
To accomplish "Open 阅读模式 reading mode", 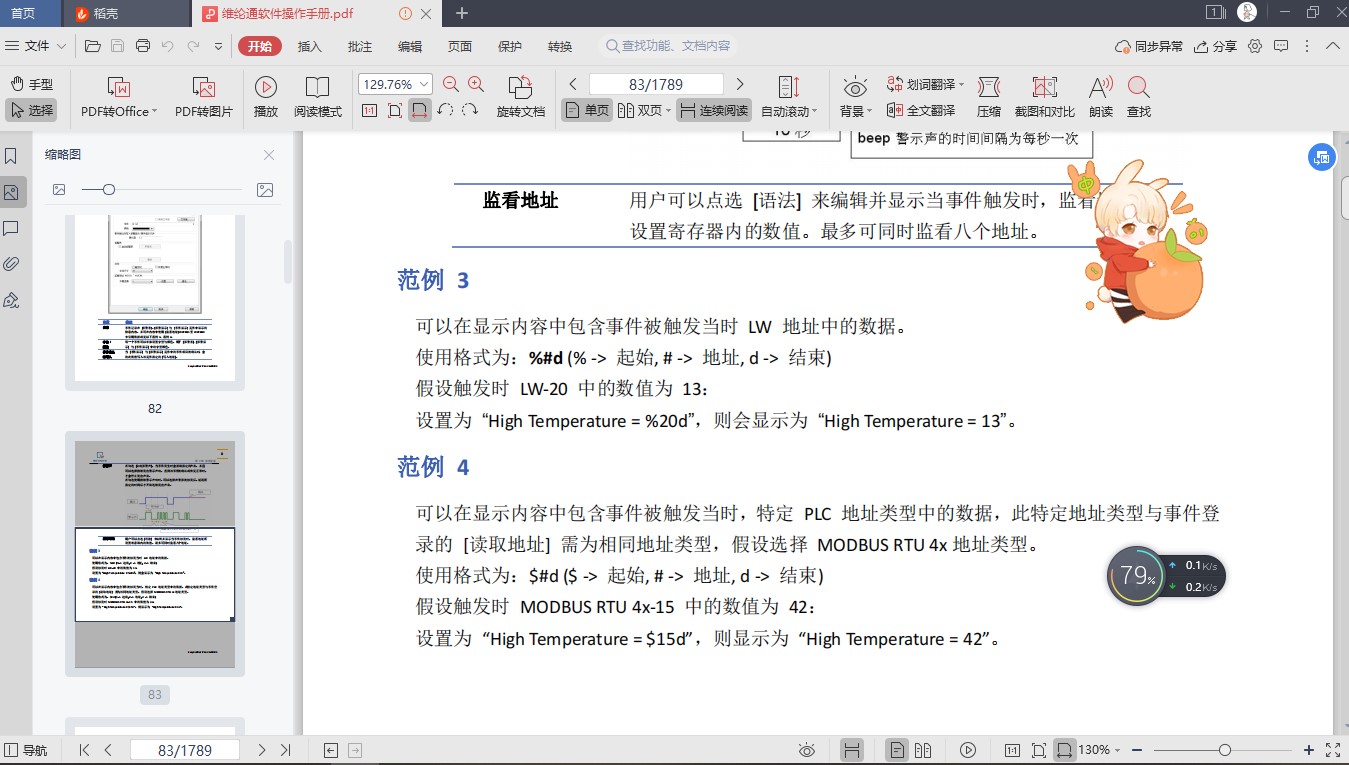I will point(317,98).
